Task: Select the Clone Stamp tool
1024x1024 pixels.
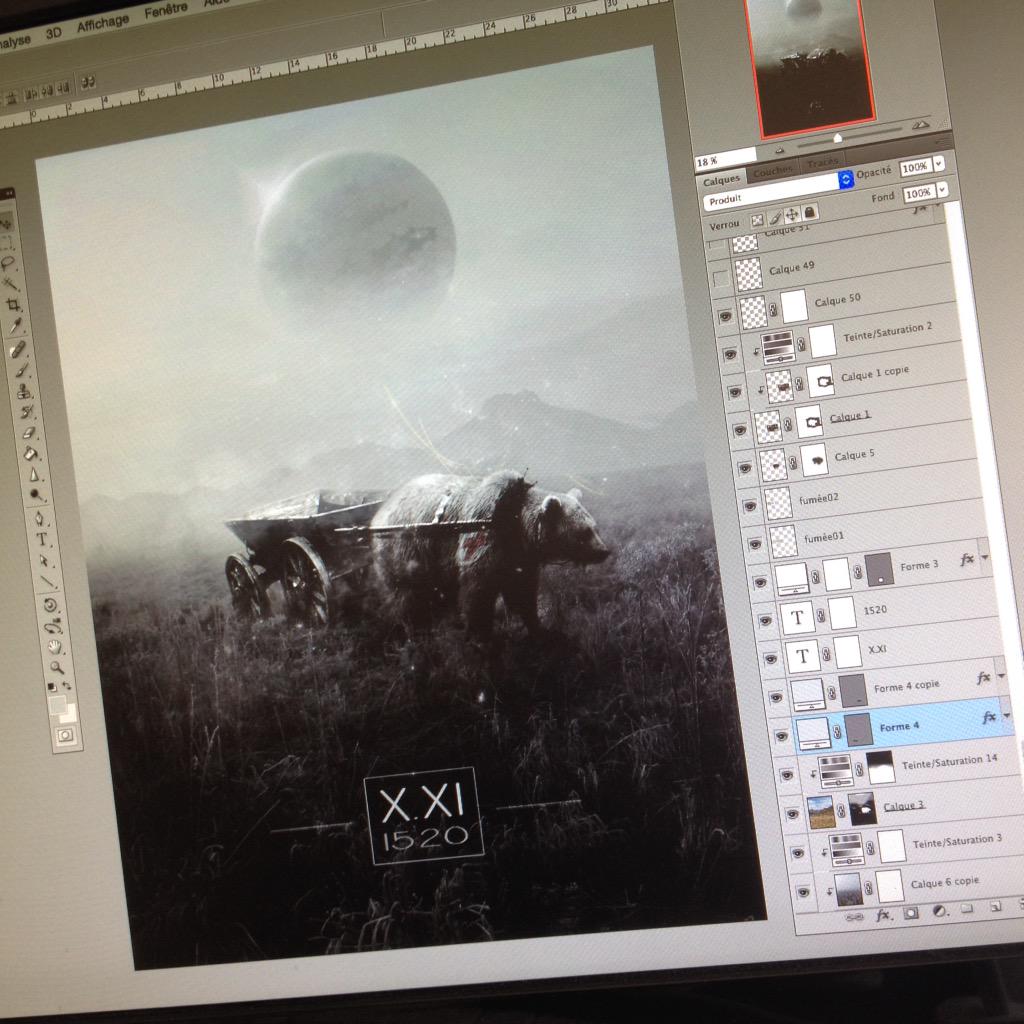Action: click(x=24, y=391)
